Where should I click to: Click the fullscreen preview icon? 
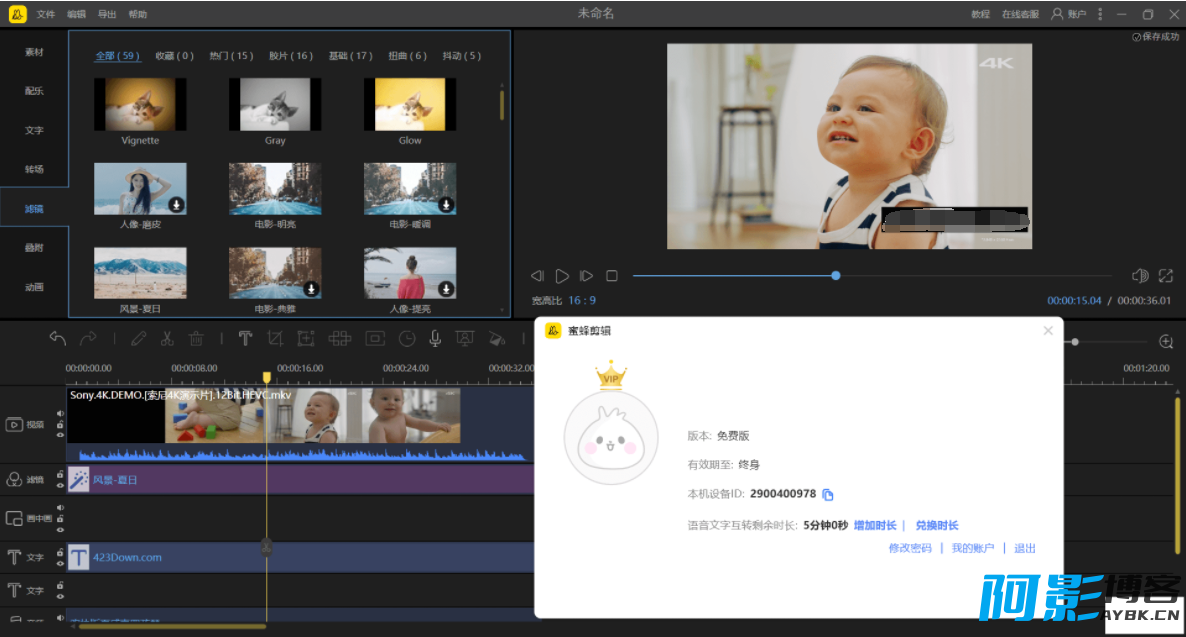[x=1166, y=276]
